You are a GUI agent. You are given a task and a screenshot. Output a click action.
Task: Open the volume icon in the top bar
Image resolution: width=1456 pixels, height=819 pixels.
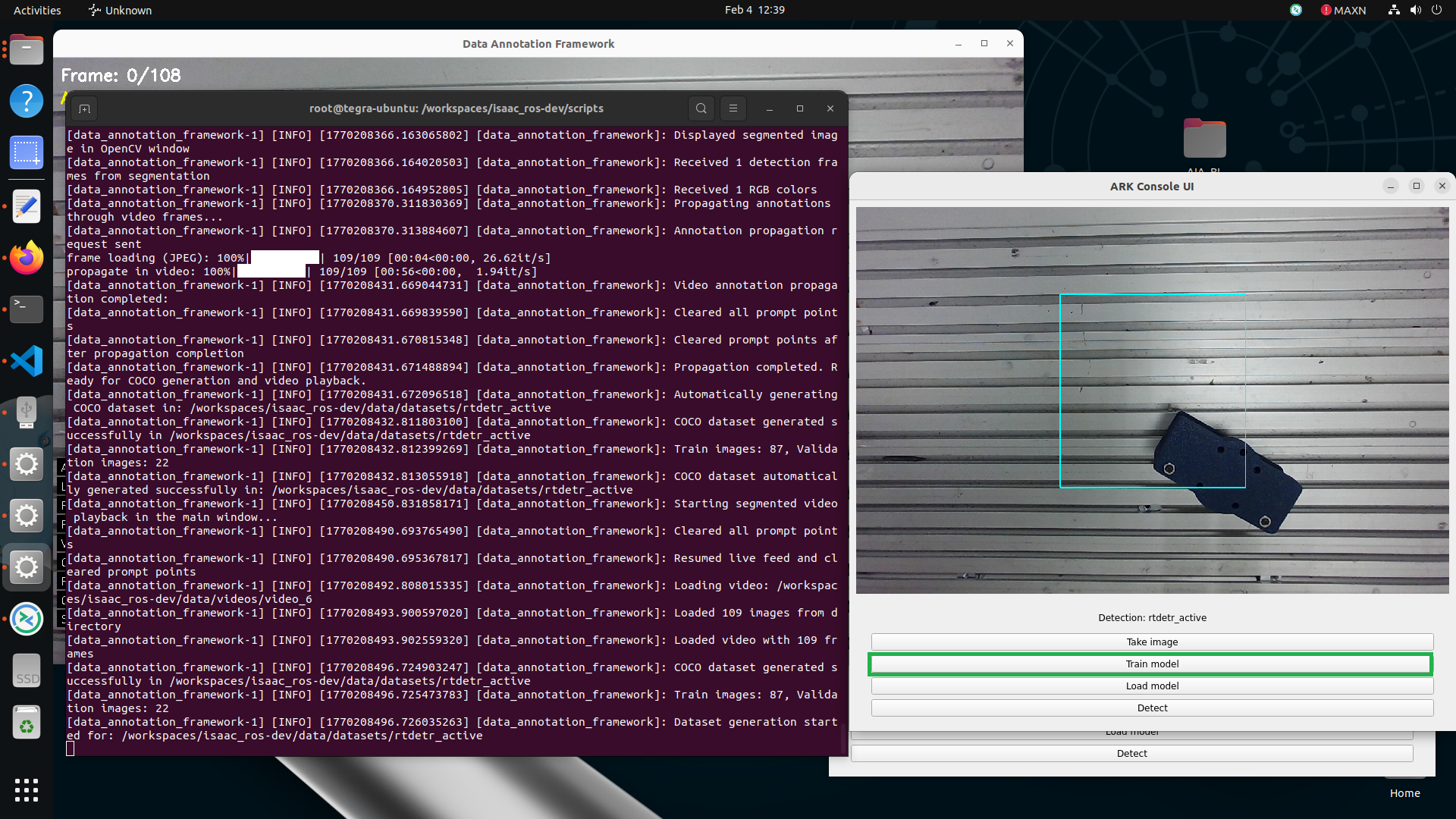tap(1415, 10)
